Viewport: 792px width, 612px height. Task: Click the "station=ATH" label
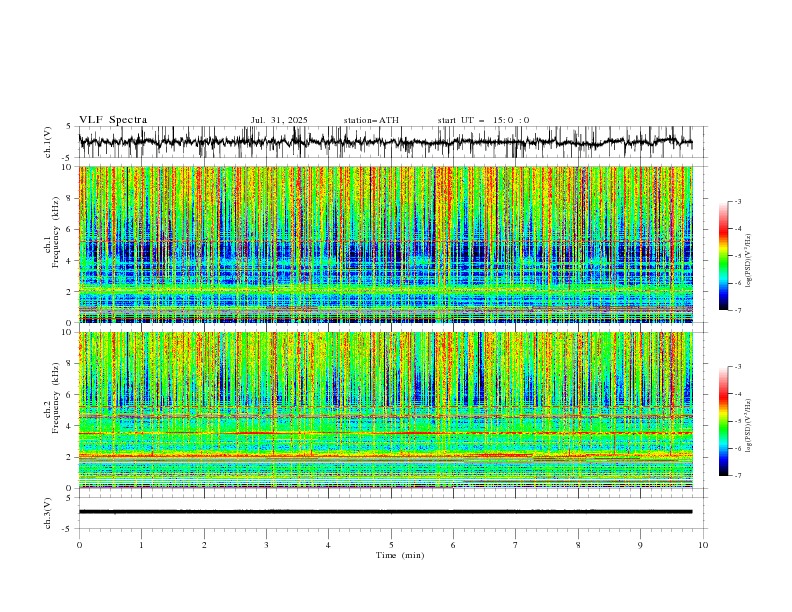click(371, 120)
